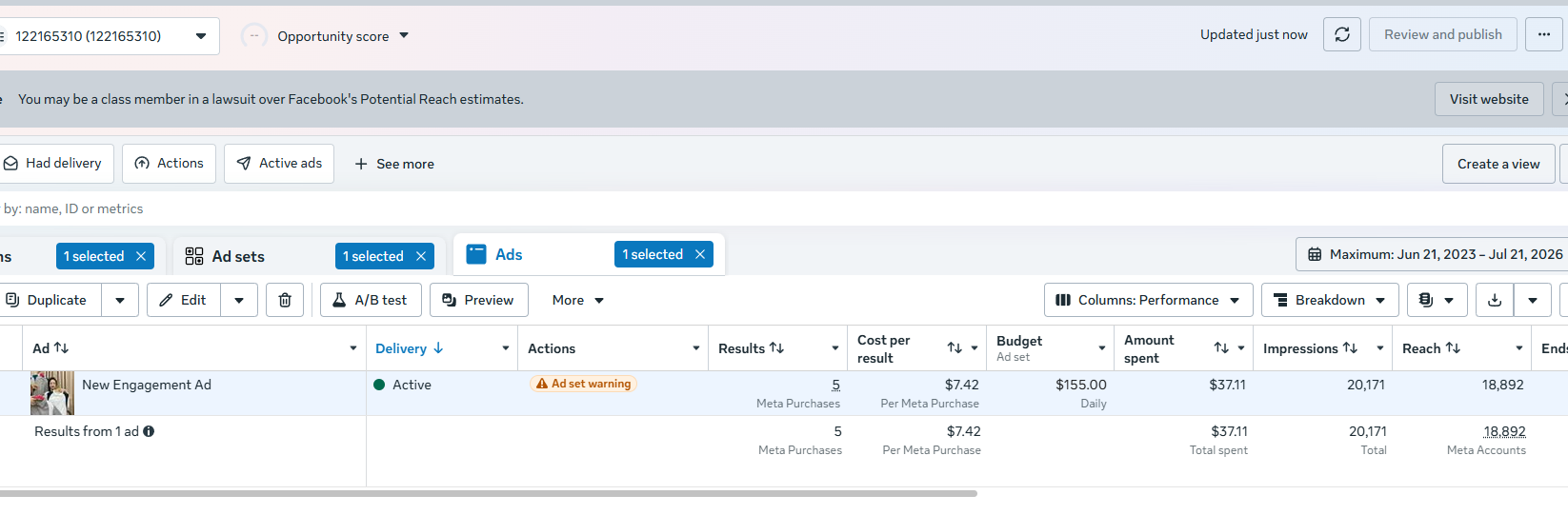Click the info icon beside Results from 1 ad
Viewport: 1568px width, 515px height.
click(x=149, y=431)
